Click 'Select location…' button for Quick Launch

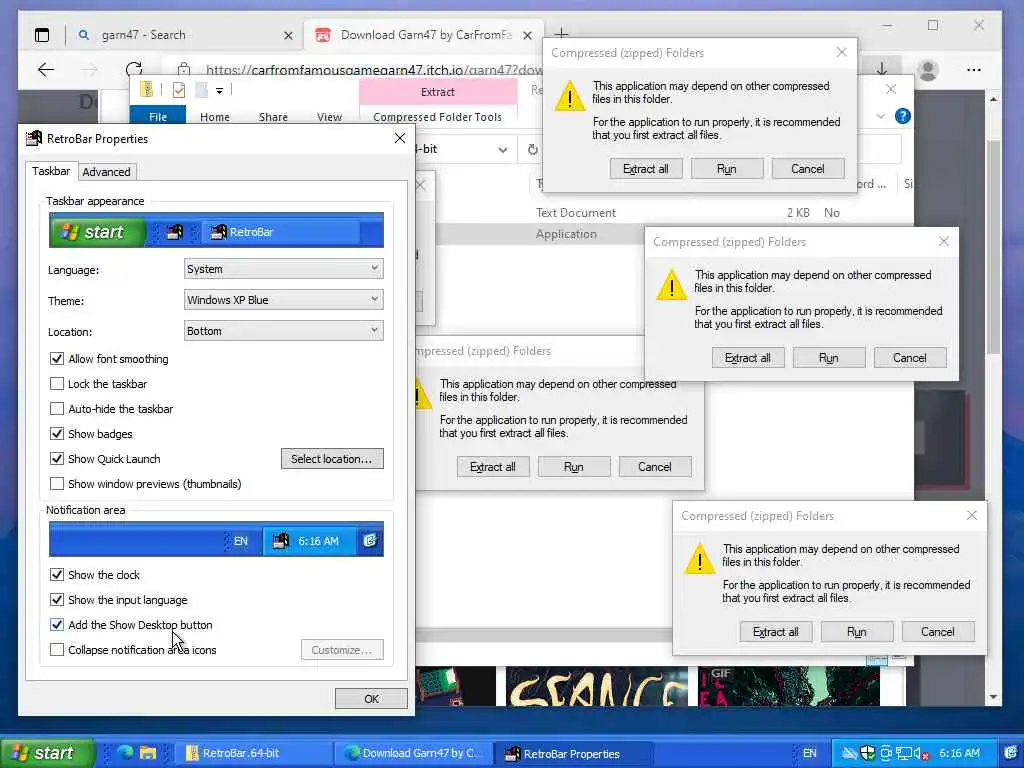pyautogui.click(x=332, y=459)
